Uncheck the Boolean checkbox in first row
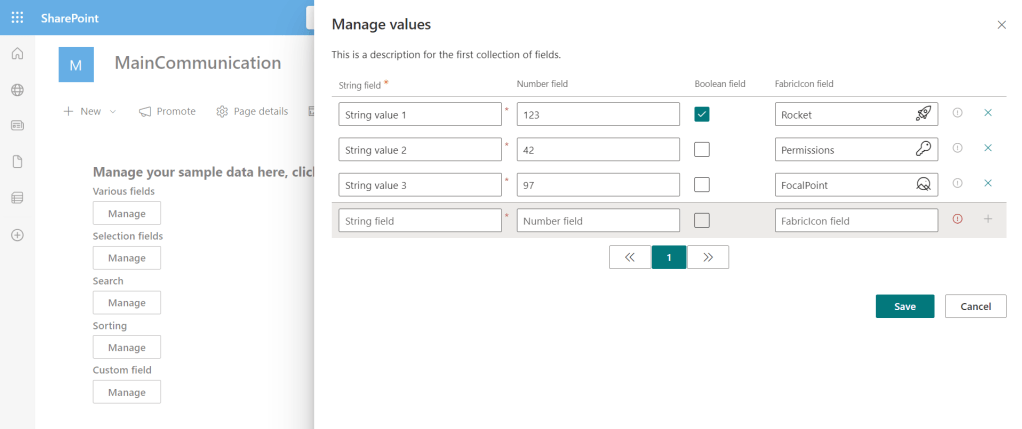 point(702,114)
